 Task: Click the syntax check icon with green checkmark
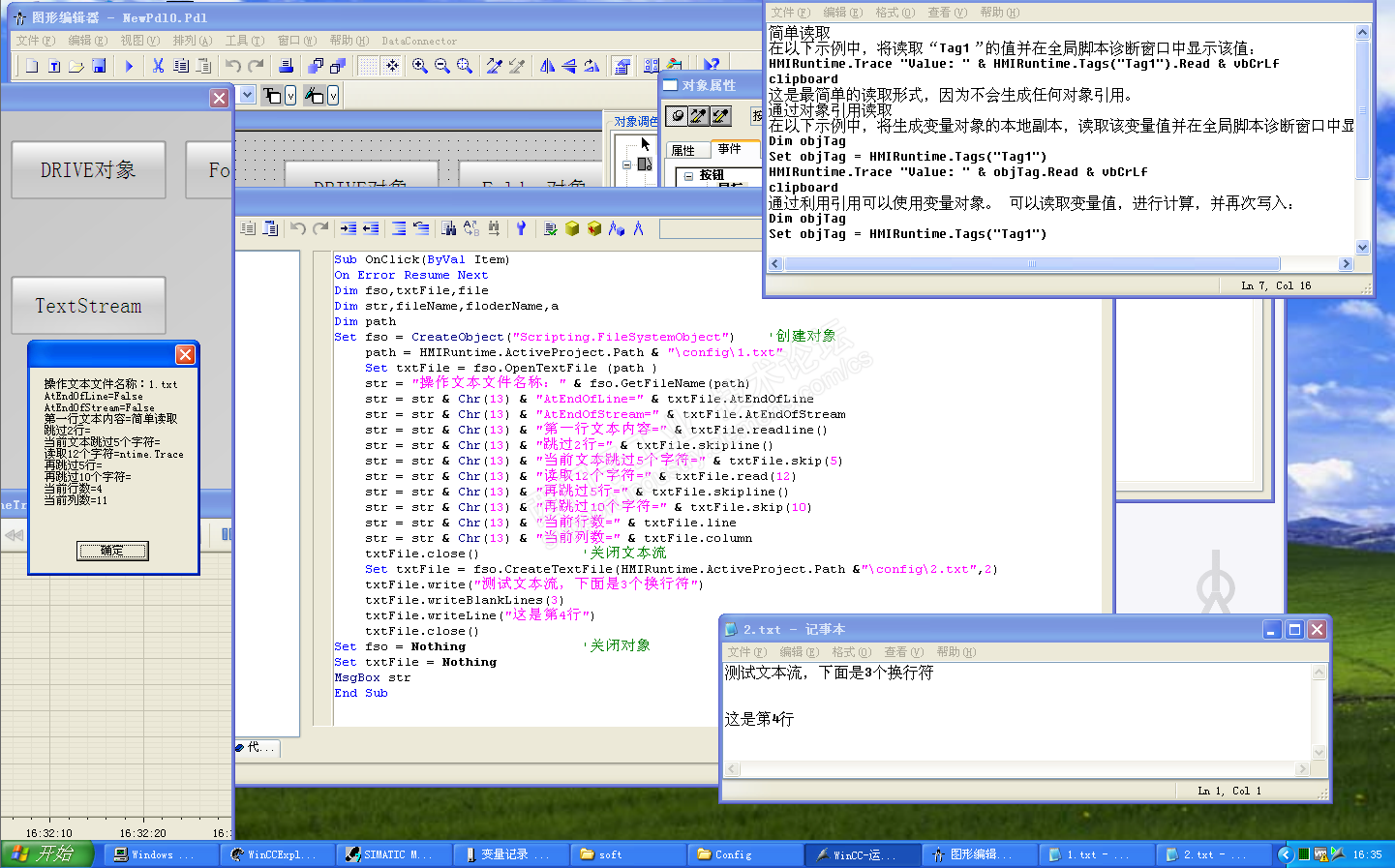(550, 228)
